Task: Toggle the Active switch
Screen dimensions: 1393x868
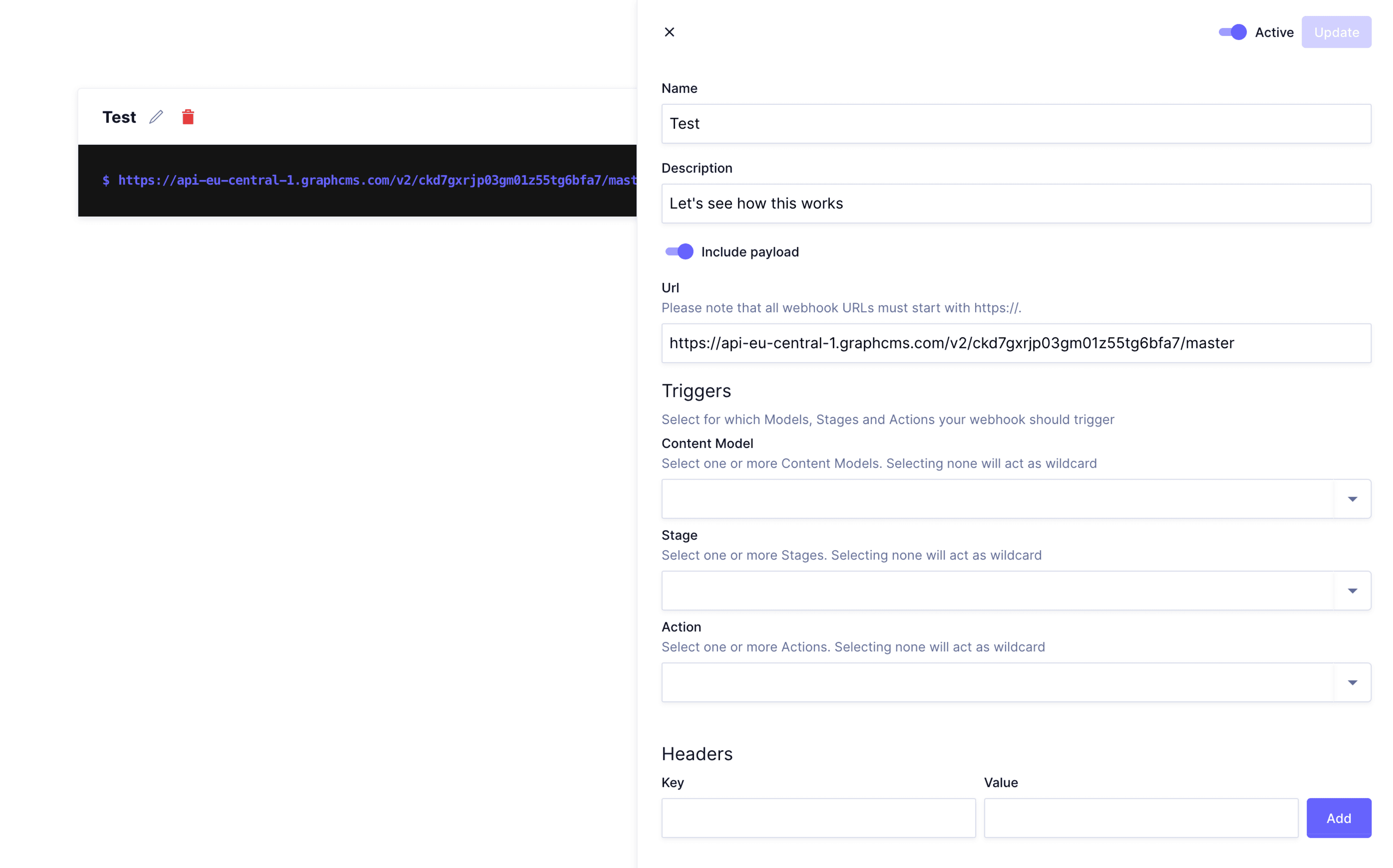Action: point(1232,32)
